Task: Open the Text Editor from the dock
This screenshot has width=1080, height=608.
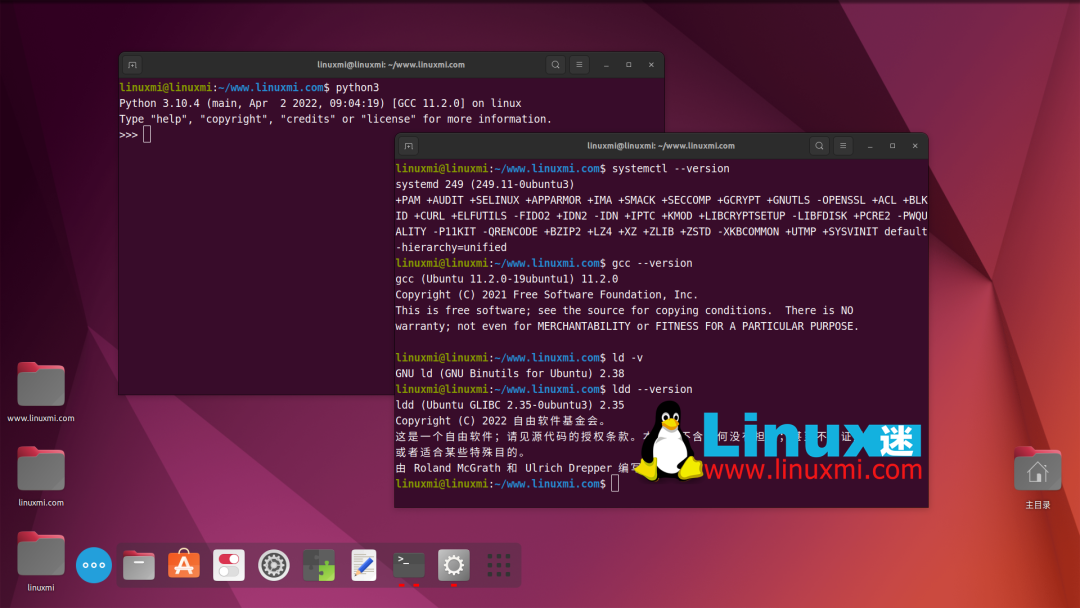Action: (x=363, y=565)
